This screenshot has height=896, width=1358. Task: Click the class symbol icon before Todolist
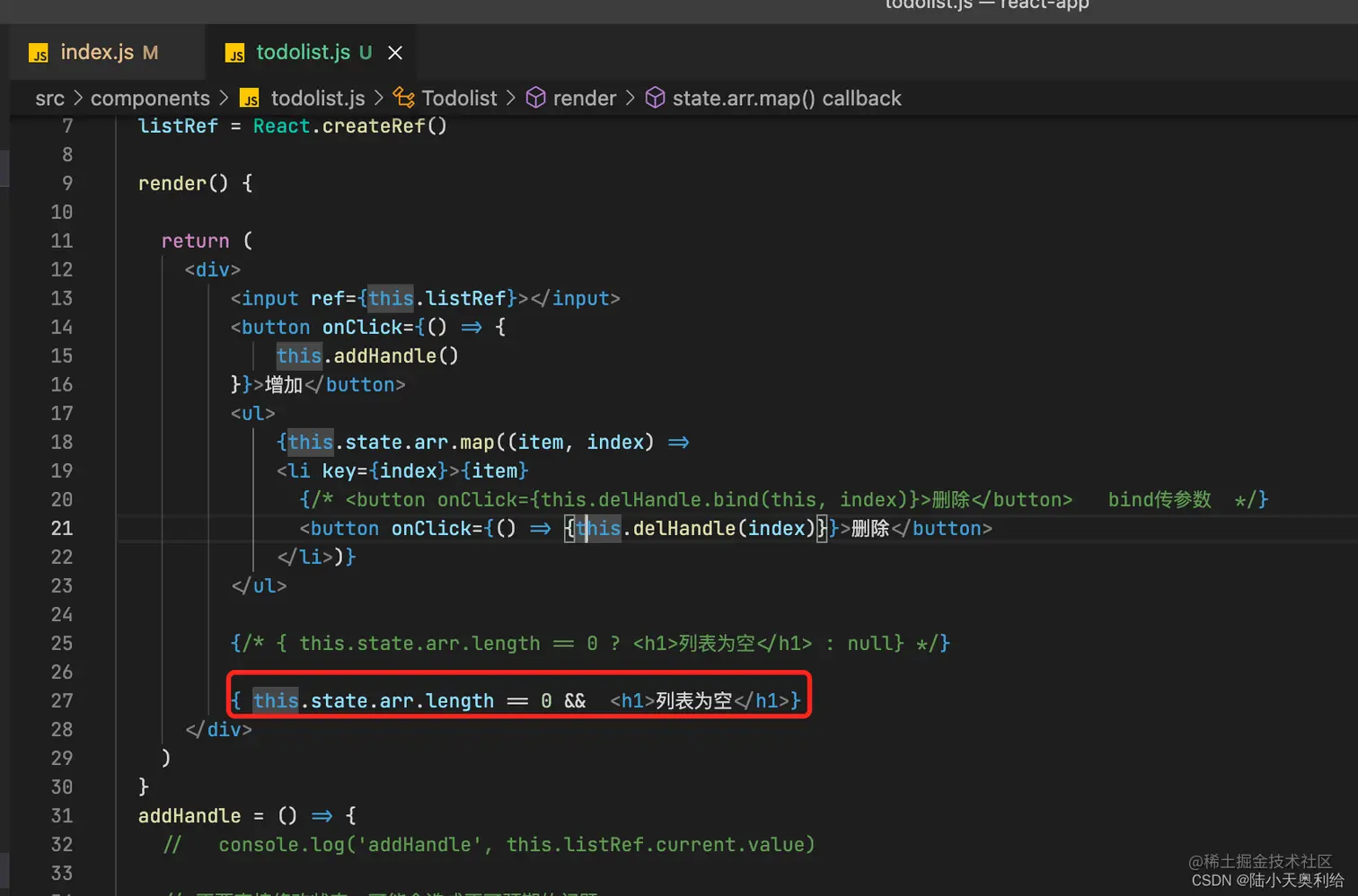pos(404,97)
